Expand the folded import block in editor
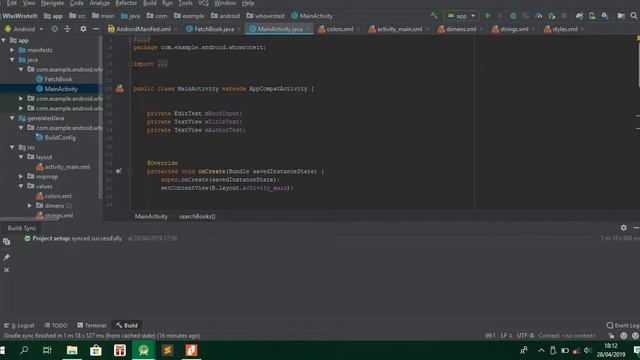The height and width of the screenshot is (360, 640). tap(162, 64)
